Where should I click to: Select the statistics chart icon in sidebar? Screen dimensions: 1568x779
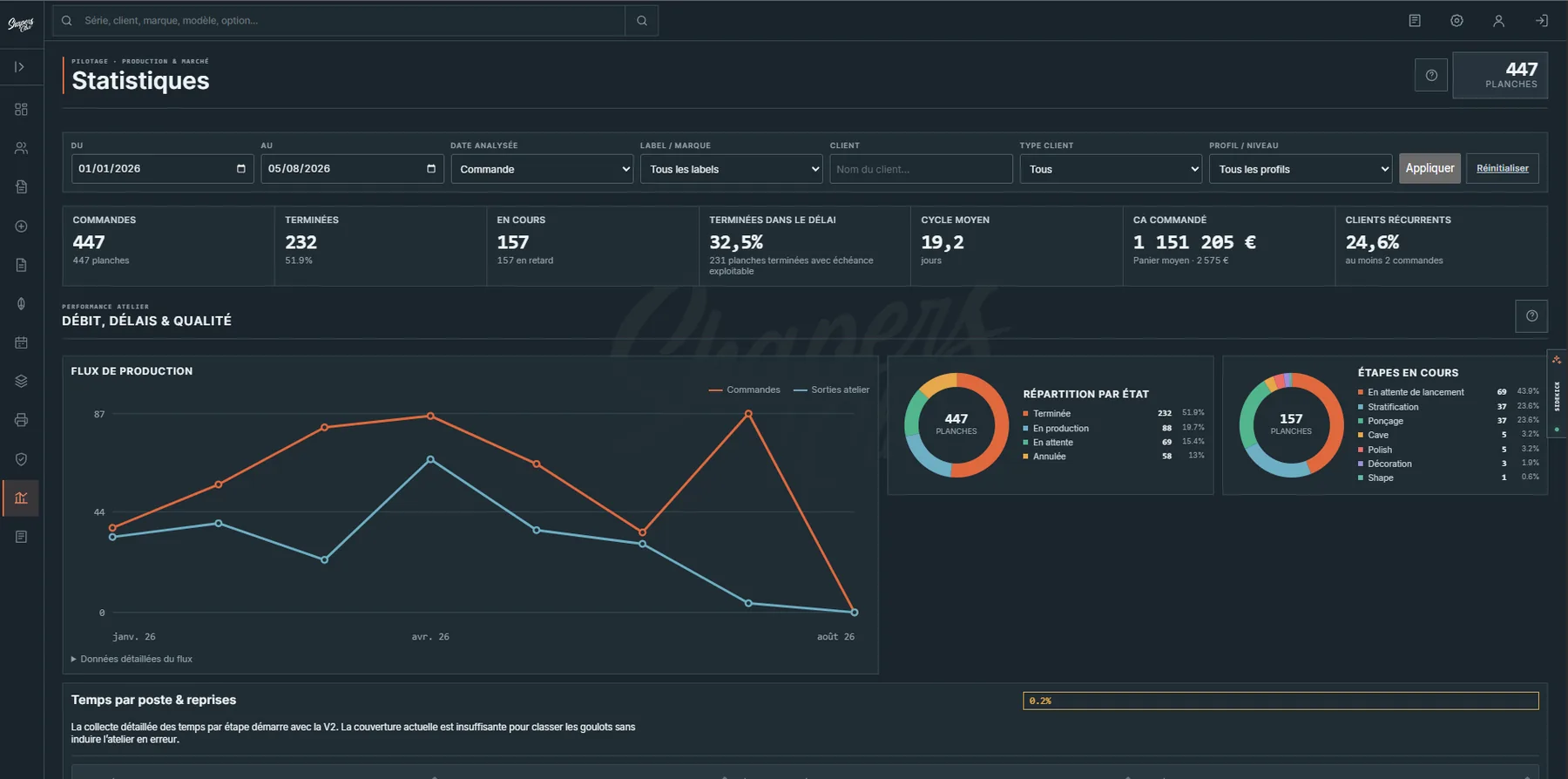(21, 498)
